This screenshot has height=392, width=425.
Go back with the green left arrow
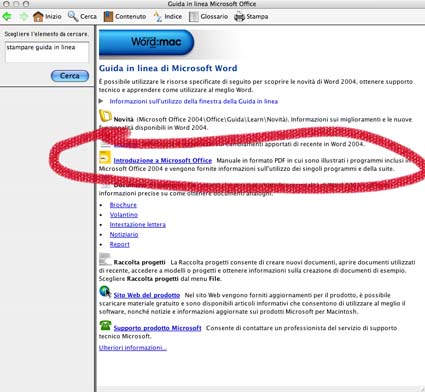(7, 16)
